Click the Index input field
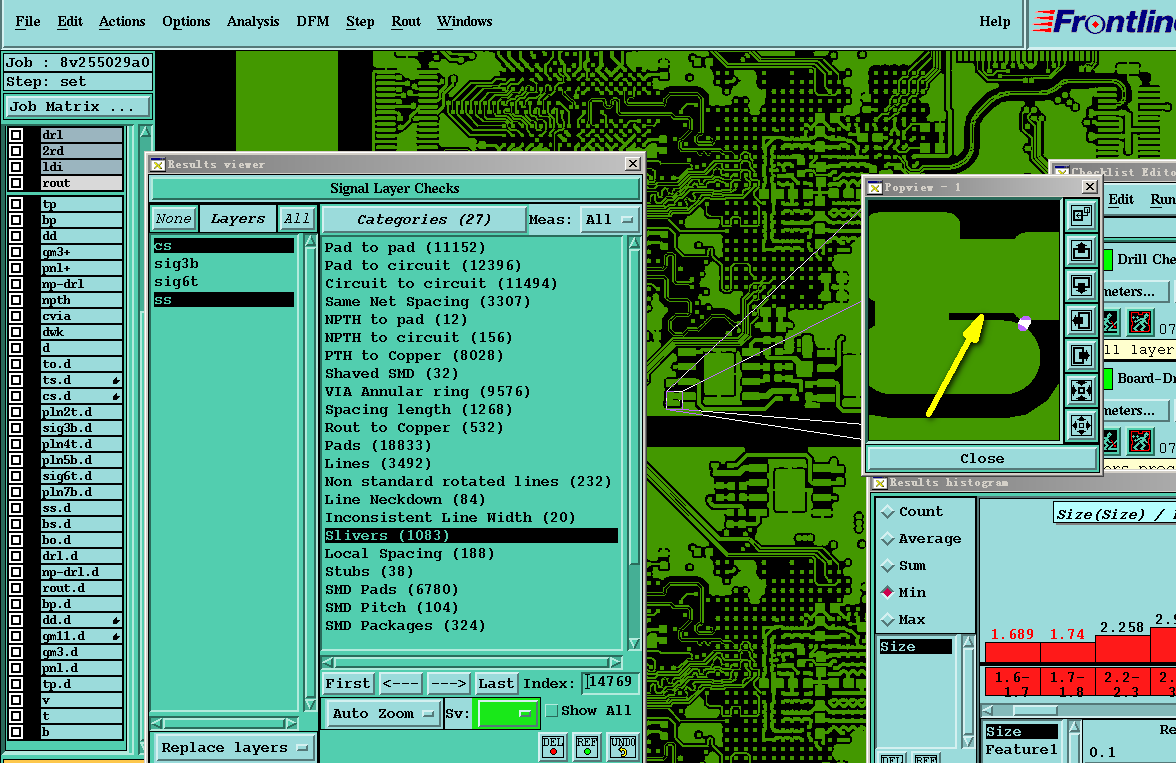The image size is (1176, 763). pos(610,682)
